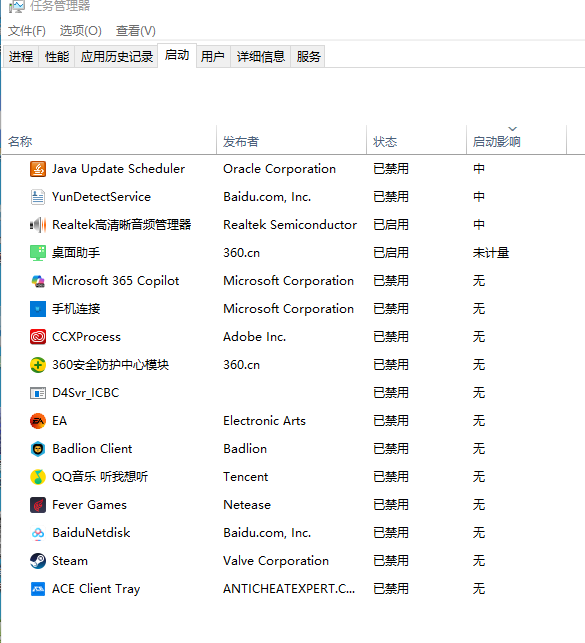
Task: Click the Adobe Inc. publisher cell
Action: tap(255, 337)
